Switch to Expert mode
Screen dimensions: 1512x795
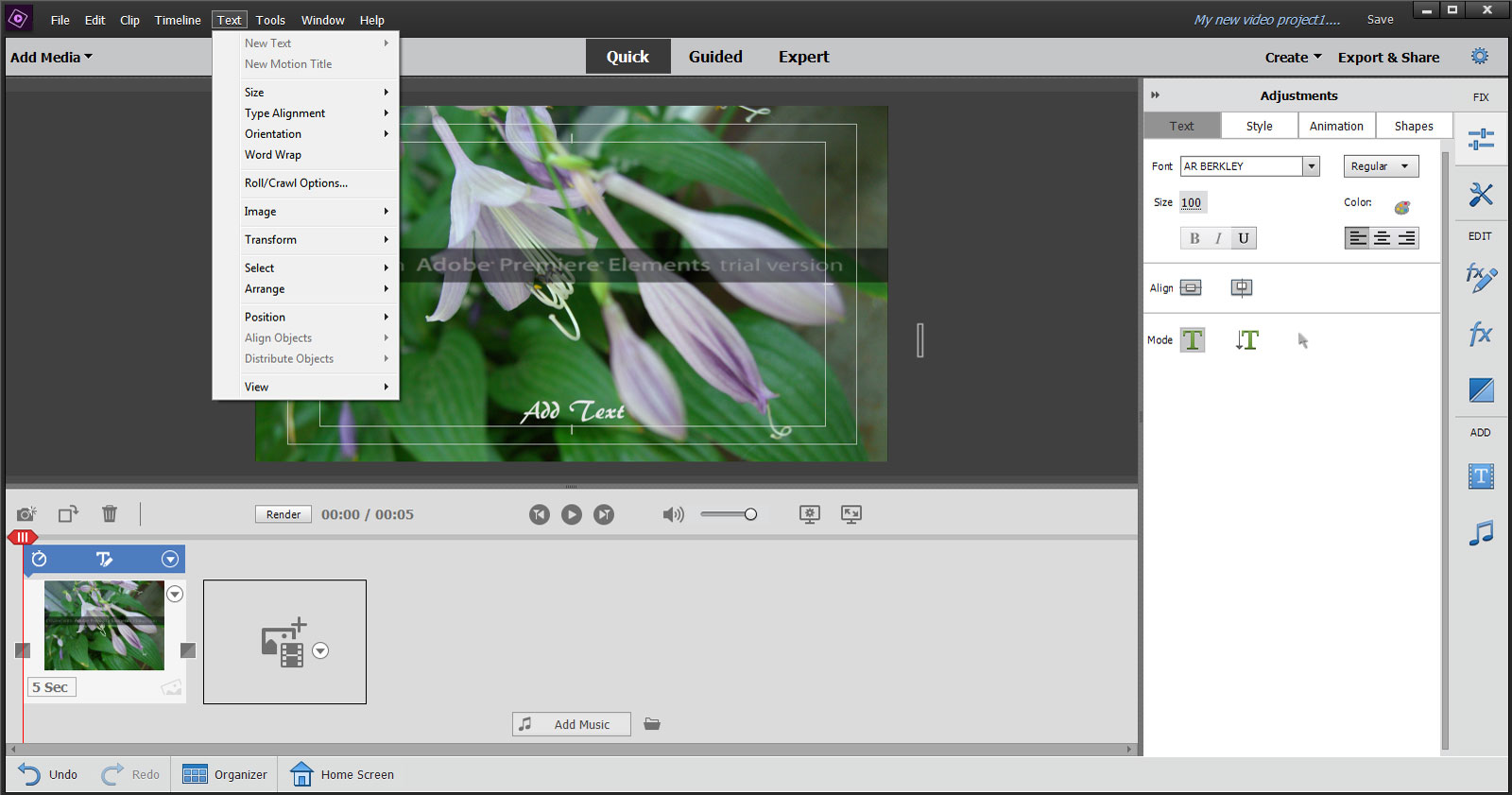pos(804,57)
